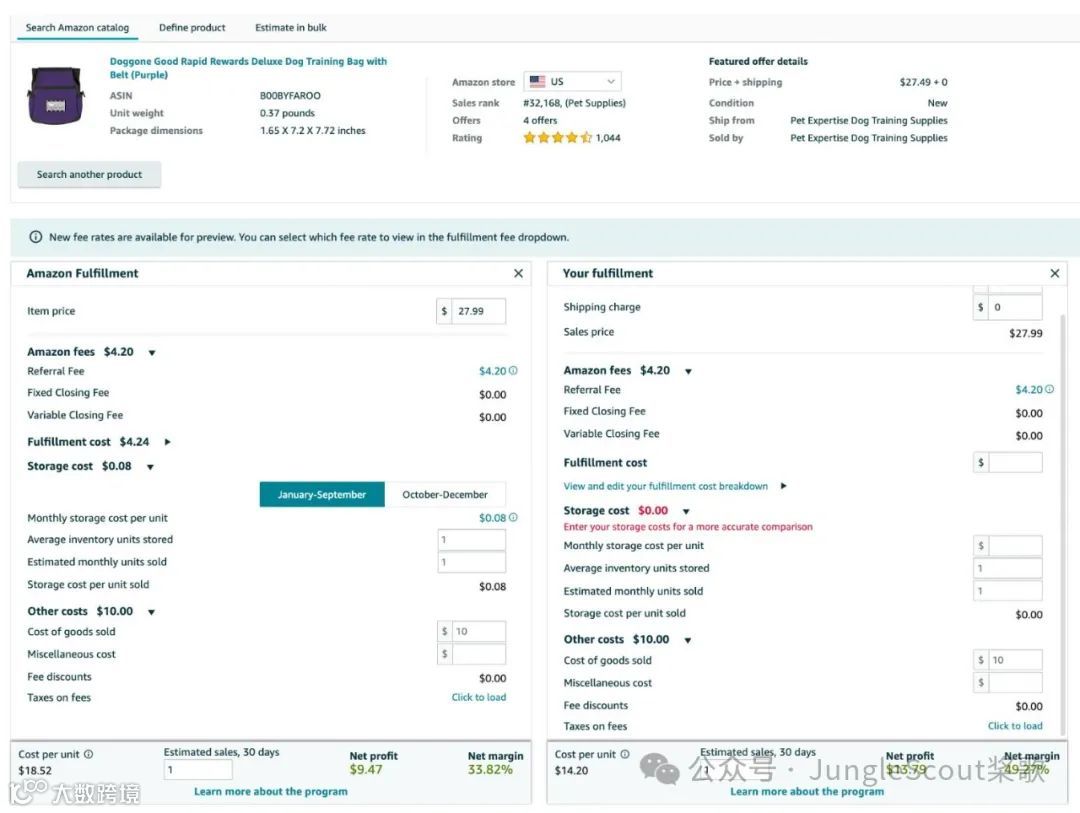1080x813 pixels.
Task: Click the info icon in the fee preview banner
Action: (35, 237)
